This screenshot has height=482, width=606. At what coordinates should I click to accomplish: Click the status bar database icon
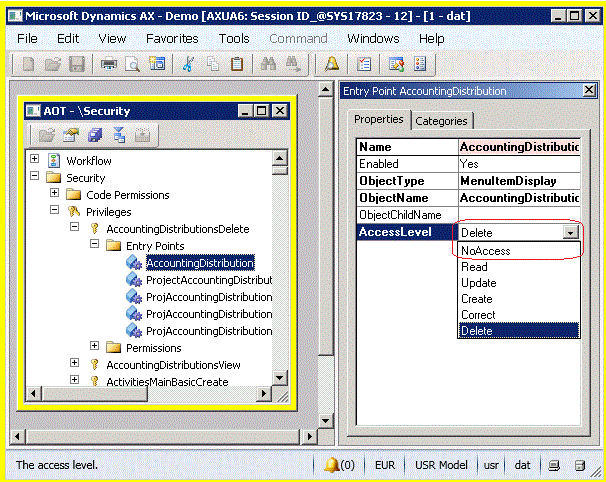pos(580,465)
